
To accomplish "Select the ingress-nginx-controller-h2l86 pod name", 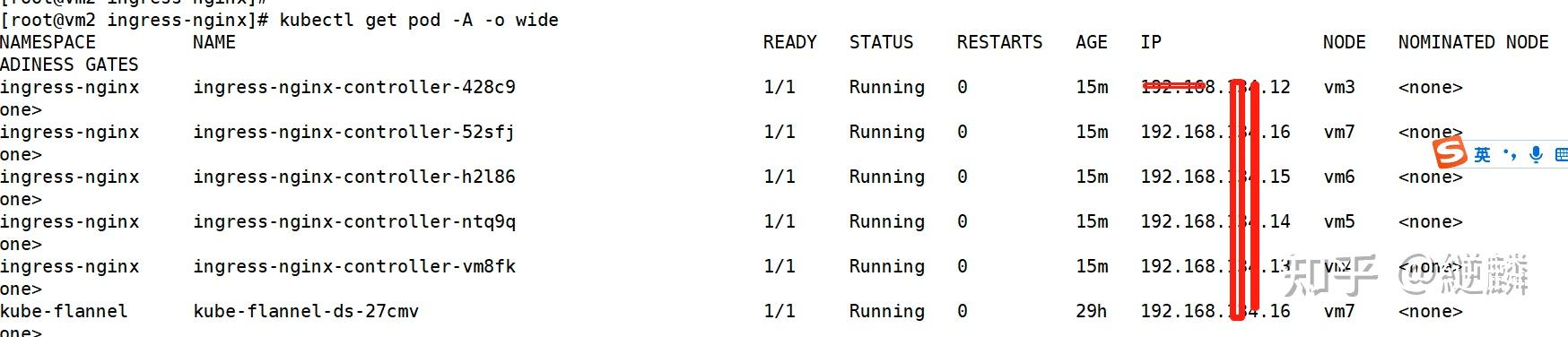I will click(x=354, y=177).
